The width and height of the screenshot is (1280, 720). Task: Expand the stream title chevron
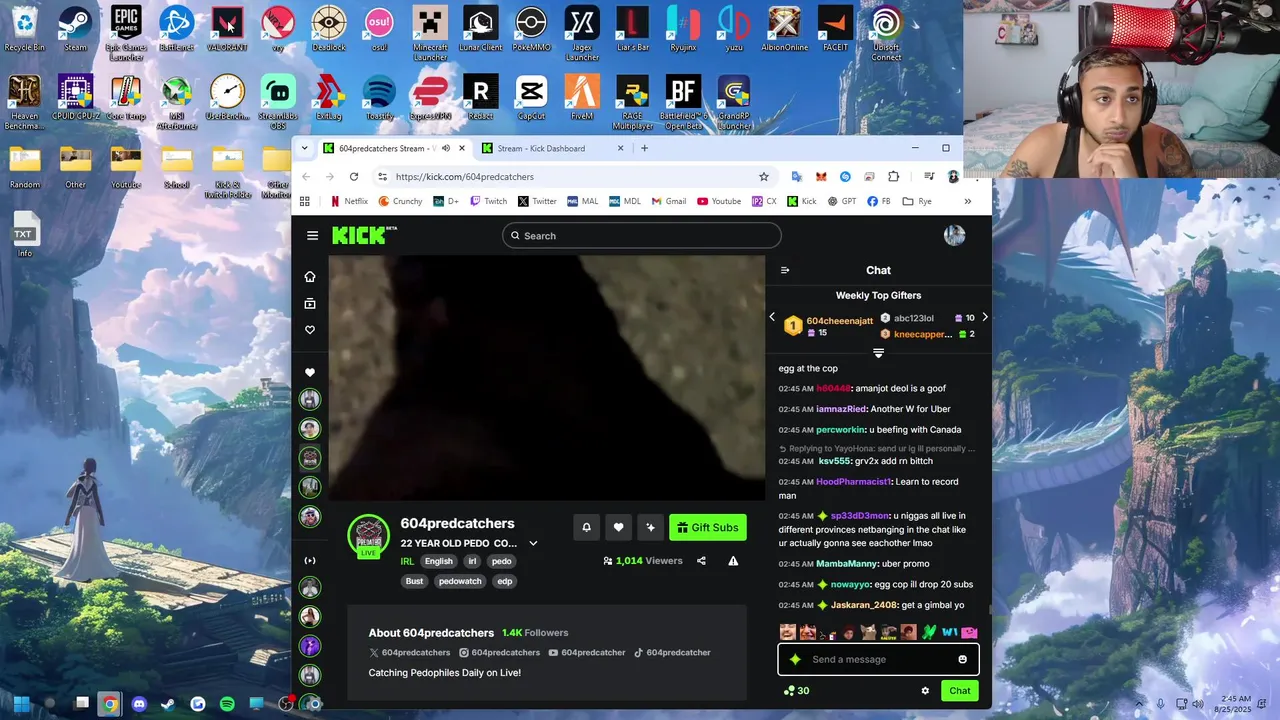533,543
